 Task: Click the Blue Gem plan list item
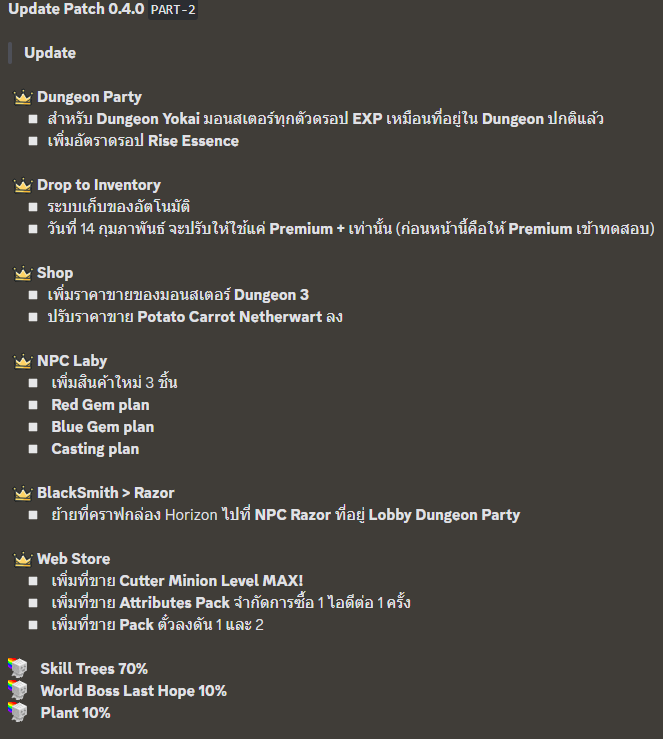click(102, 427)
